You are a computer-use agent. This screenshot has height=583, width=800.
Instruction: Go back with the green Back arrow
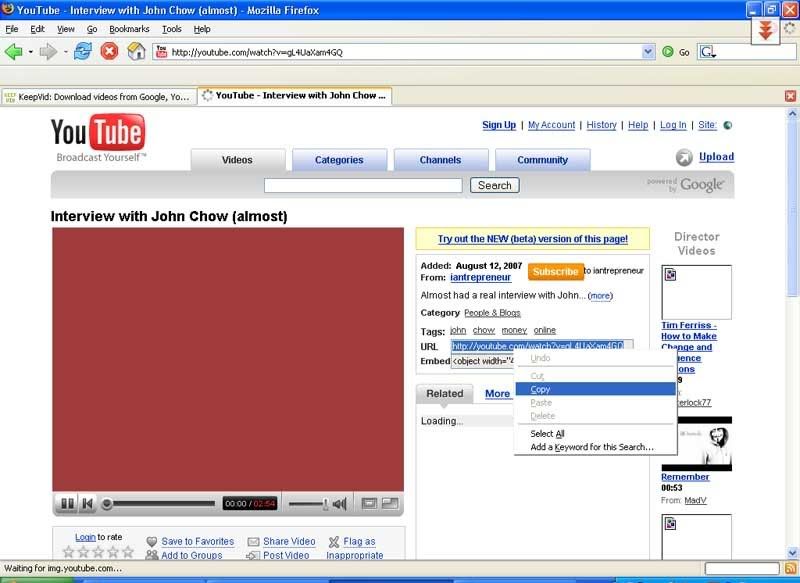click(x=13, y=52)
